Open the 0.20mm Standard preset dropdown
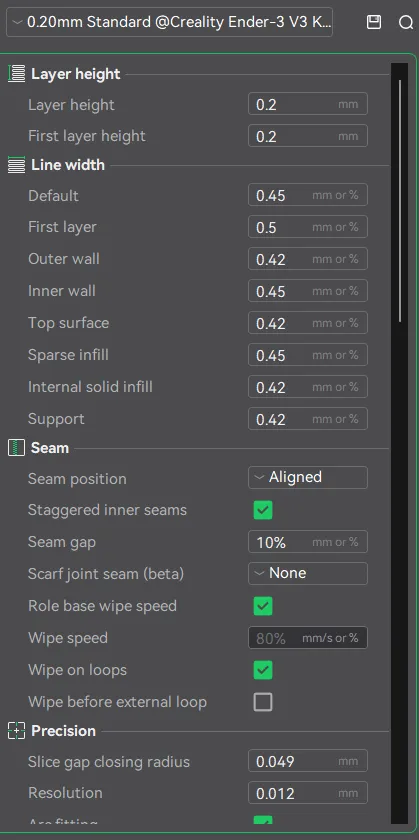Viewport: 419px width, 840px height. pyautogui.click(x=169, y=22)
